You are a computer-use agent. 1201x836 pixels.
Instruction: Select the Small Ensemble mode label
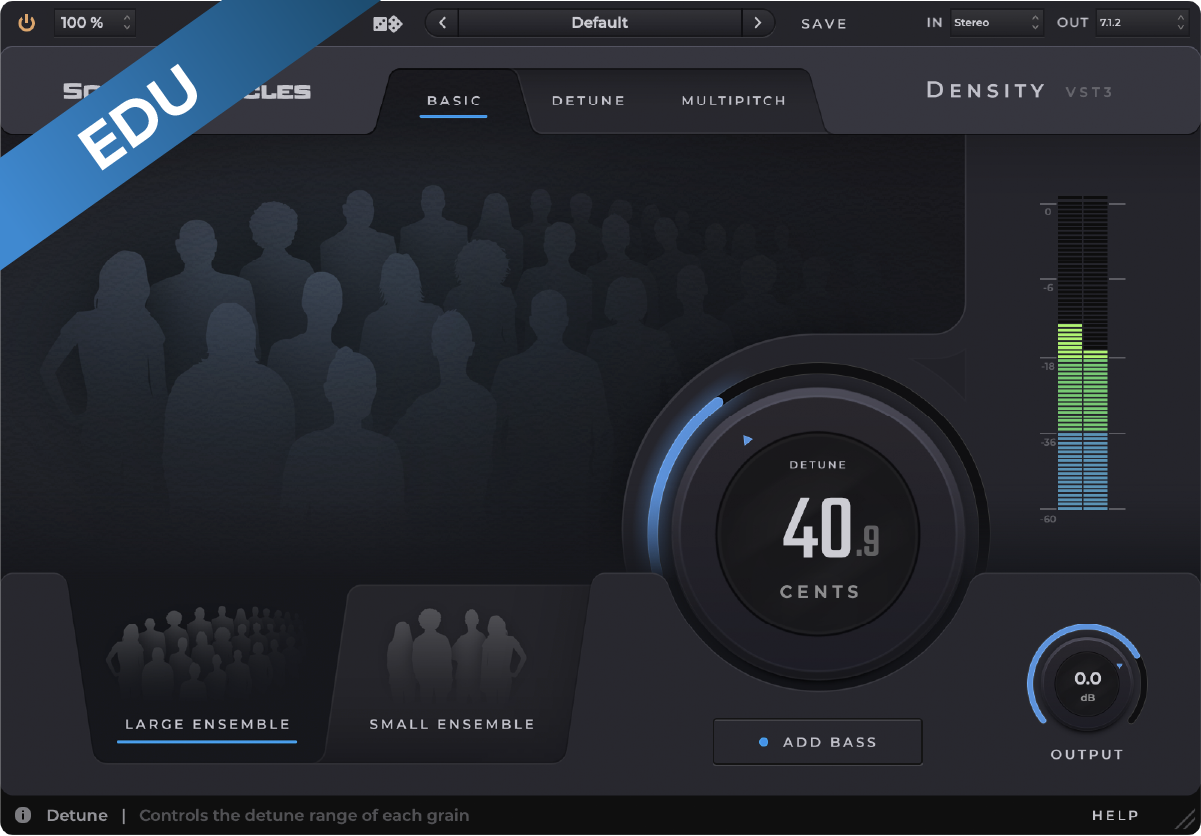pos(452,724)
